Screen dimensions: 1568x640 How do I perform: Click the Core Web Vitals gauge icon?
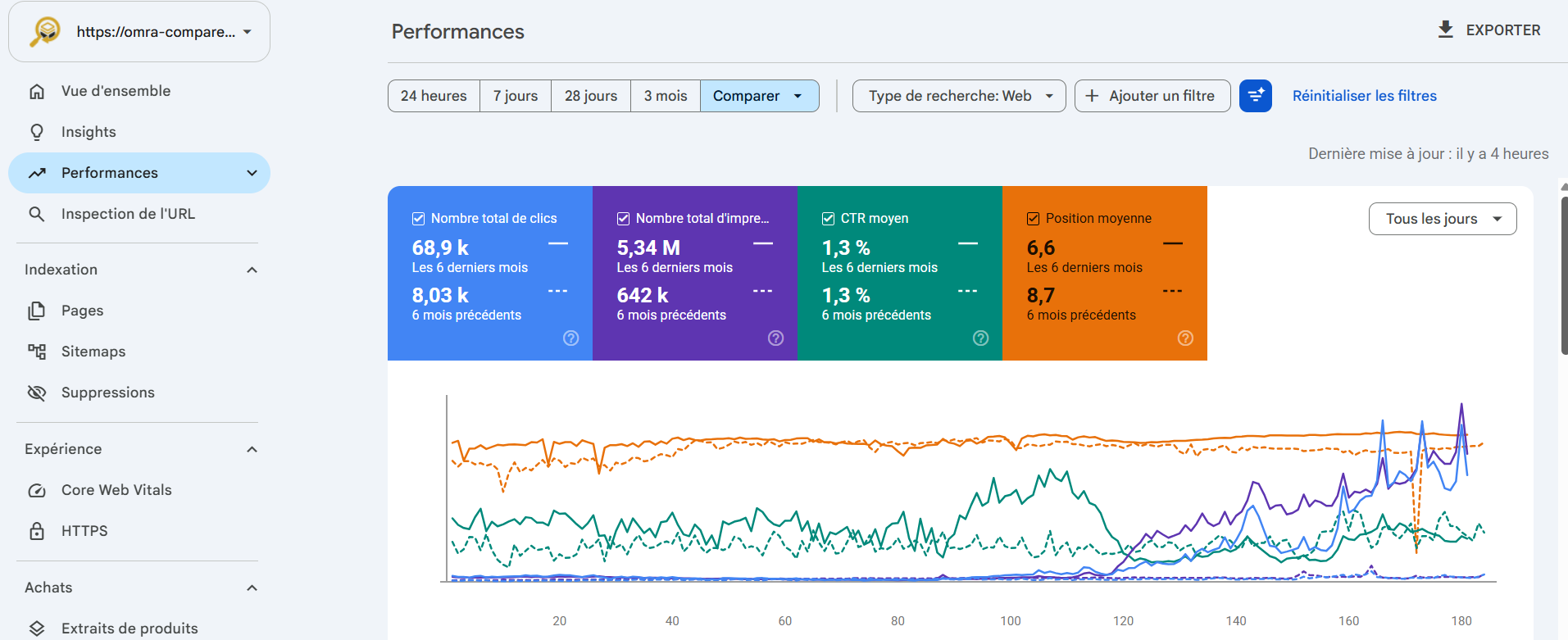(37, 490)
